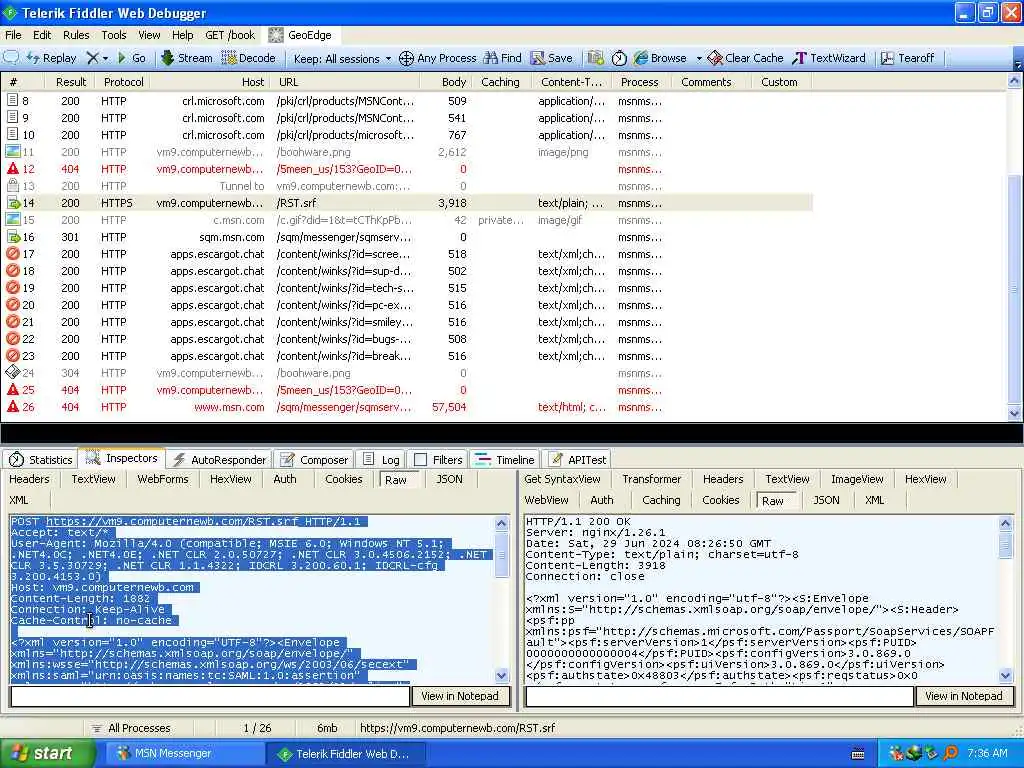This screenshot has height=768, width=1024.
Task: Select response inspector Caching tab
Action: 661,500
